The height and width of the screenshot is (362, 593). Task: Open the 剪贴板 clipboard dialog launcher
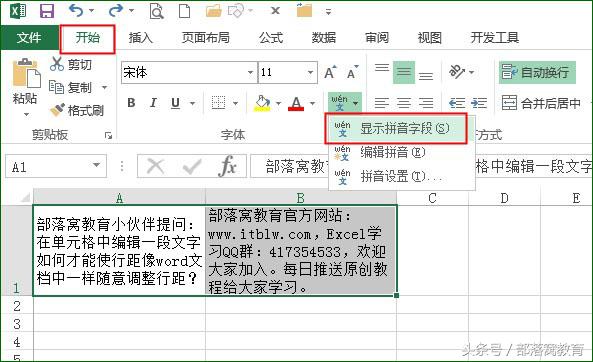coord(109,135)
